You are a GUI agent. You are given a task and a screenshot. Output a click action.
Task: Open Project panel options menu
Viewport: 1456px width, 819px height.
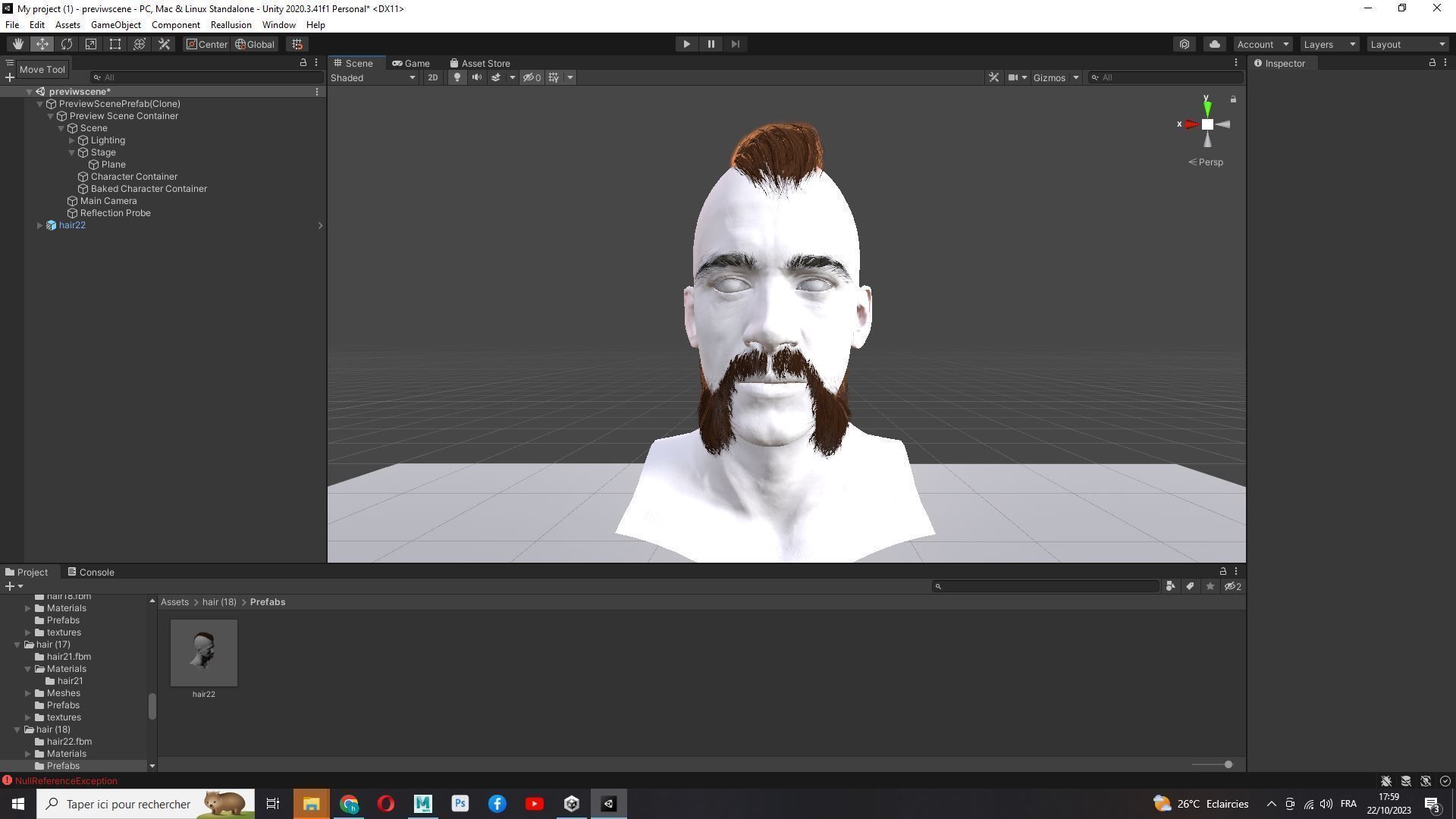coord(1236,572)
